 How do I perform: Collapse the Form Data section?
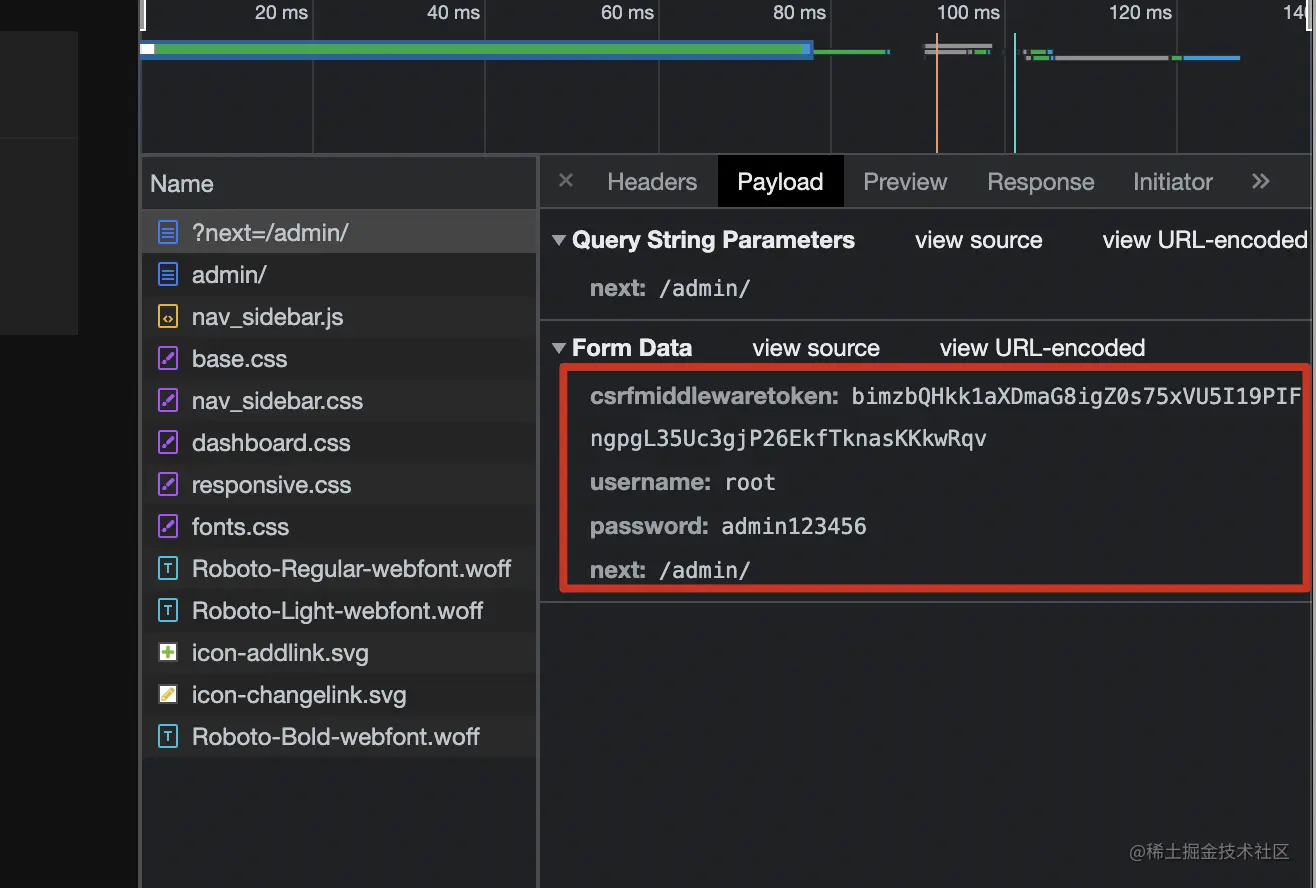(x=558, y=348)
